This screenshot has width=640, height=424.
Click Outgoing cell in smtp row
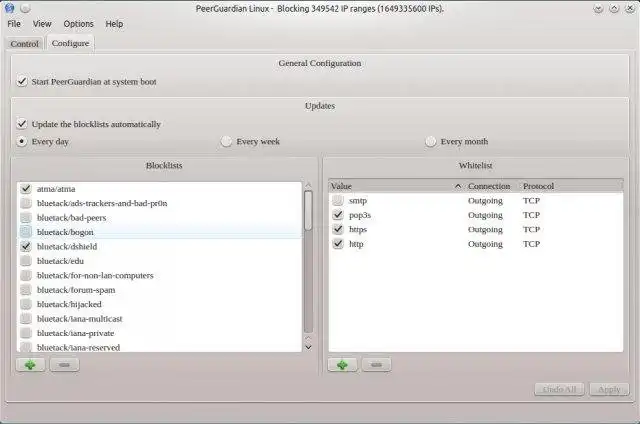click(485, 200)
